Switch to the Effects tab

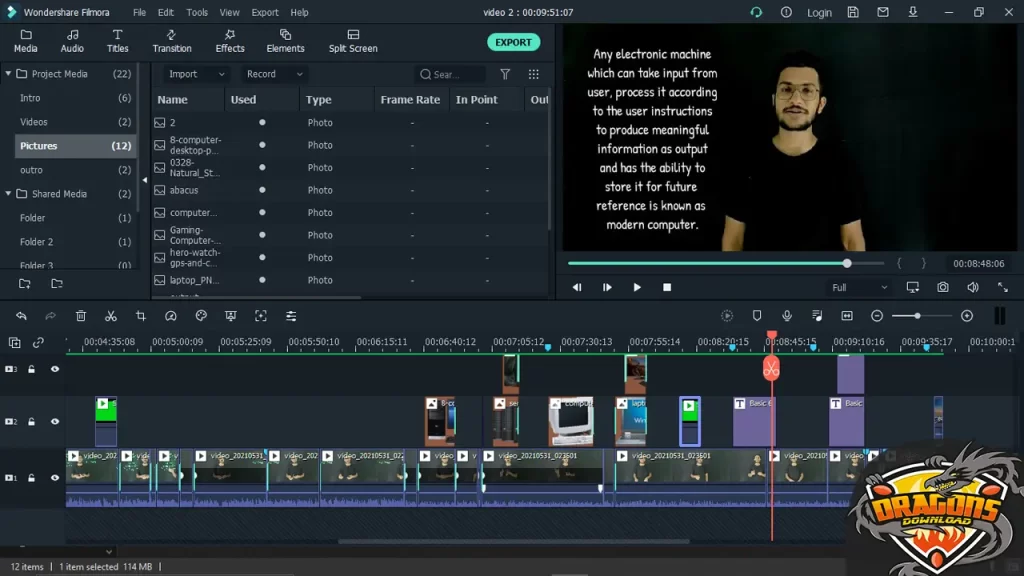[230, 41]
